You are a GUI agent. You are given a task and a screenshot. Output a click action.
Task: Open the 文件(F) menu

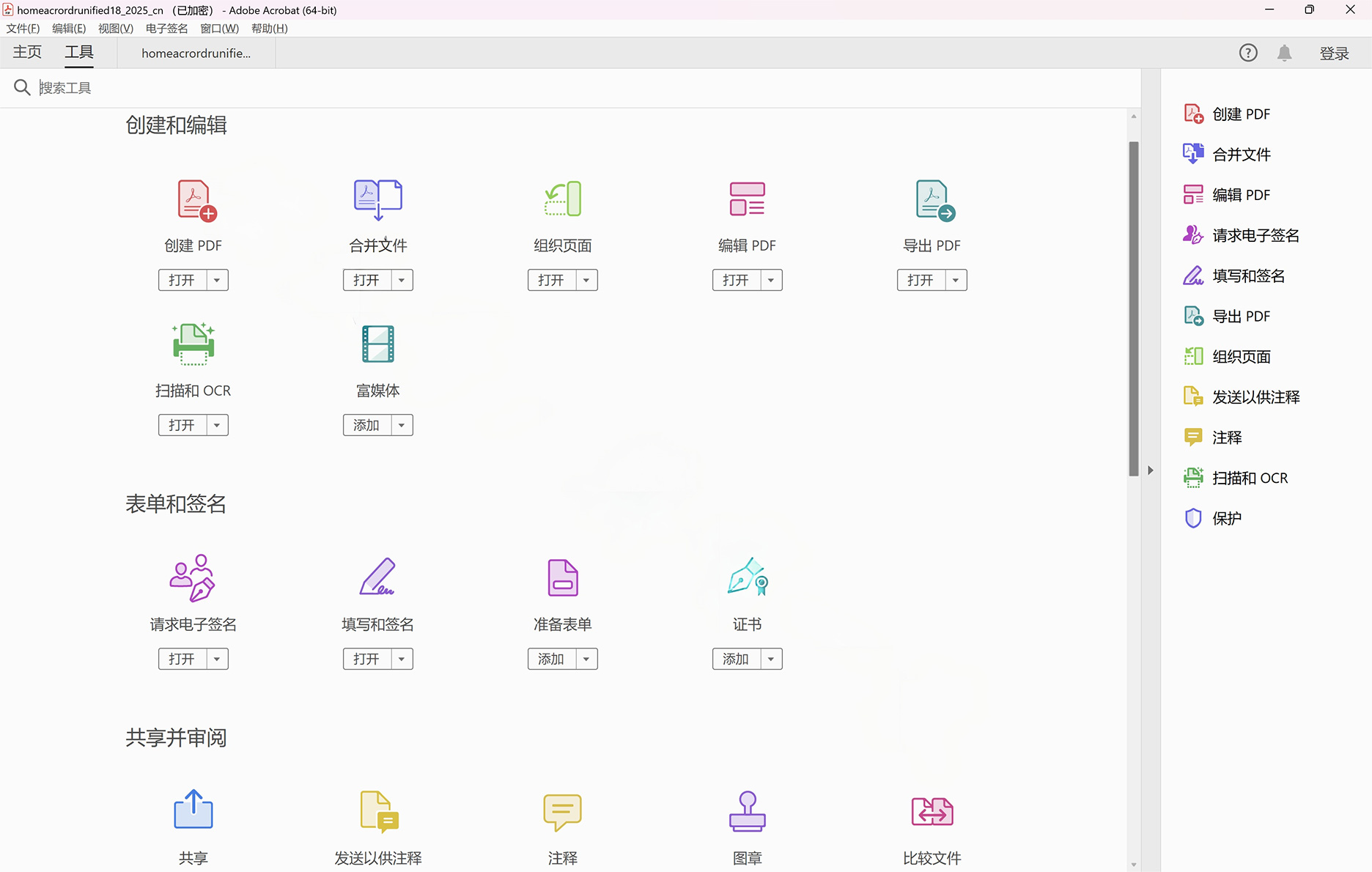23,29
